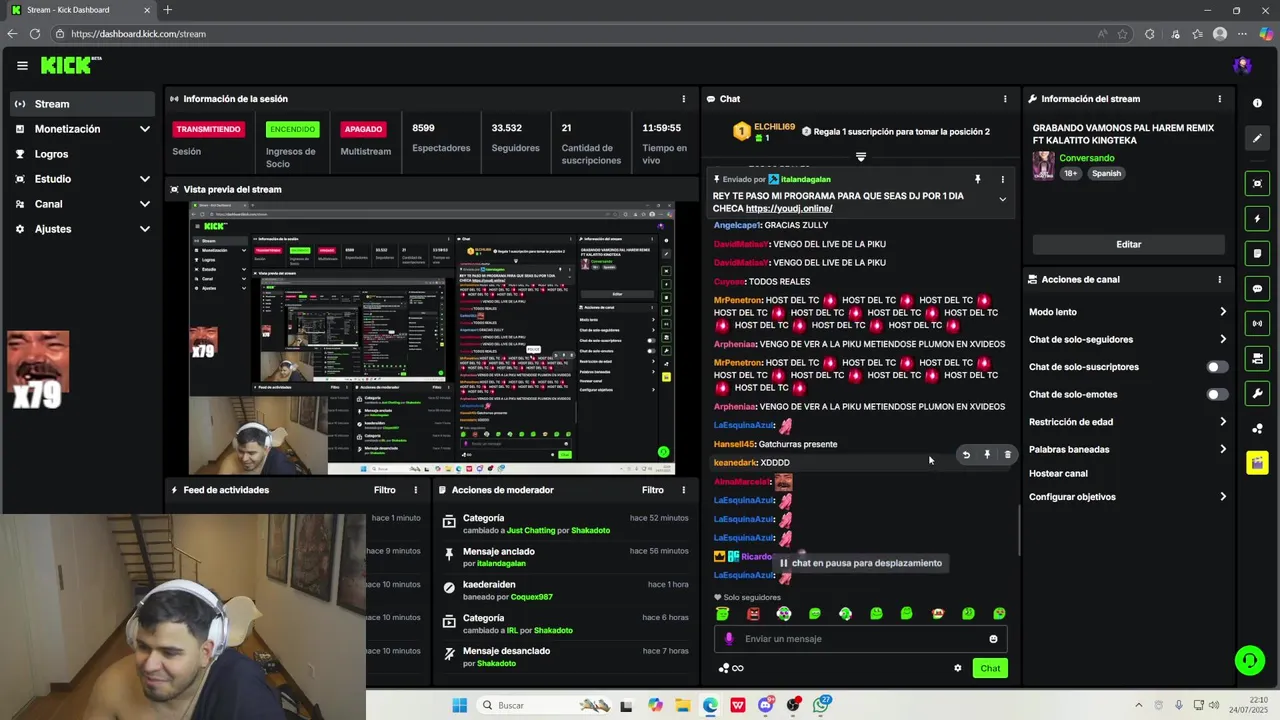
Task: Click the three-dots cluster icon in right sidebar
Action: (x=1257, y=429)
